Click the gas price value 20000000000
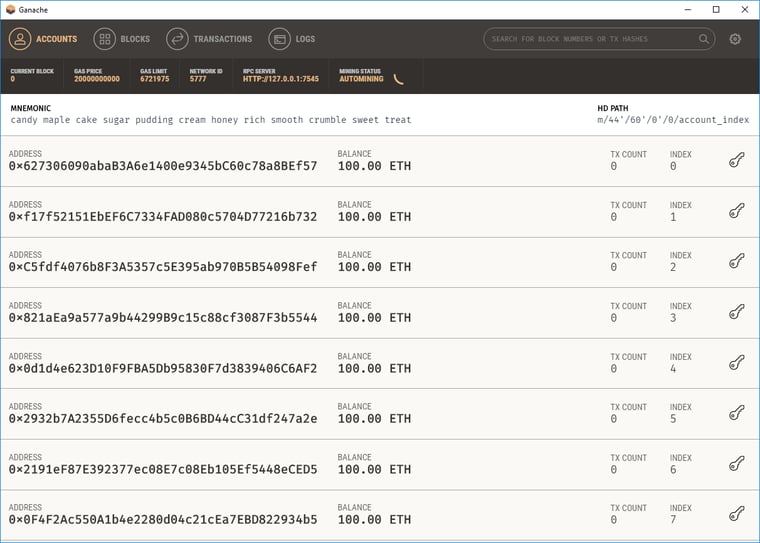 coord(97,79)
